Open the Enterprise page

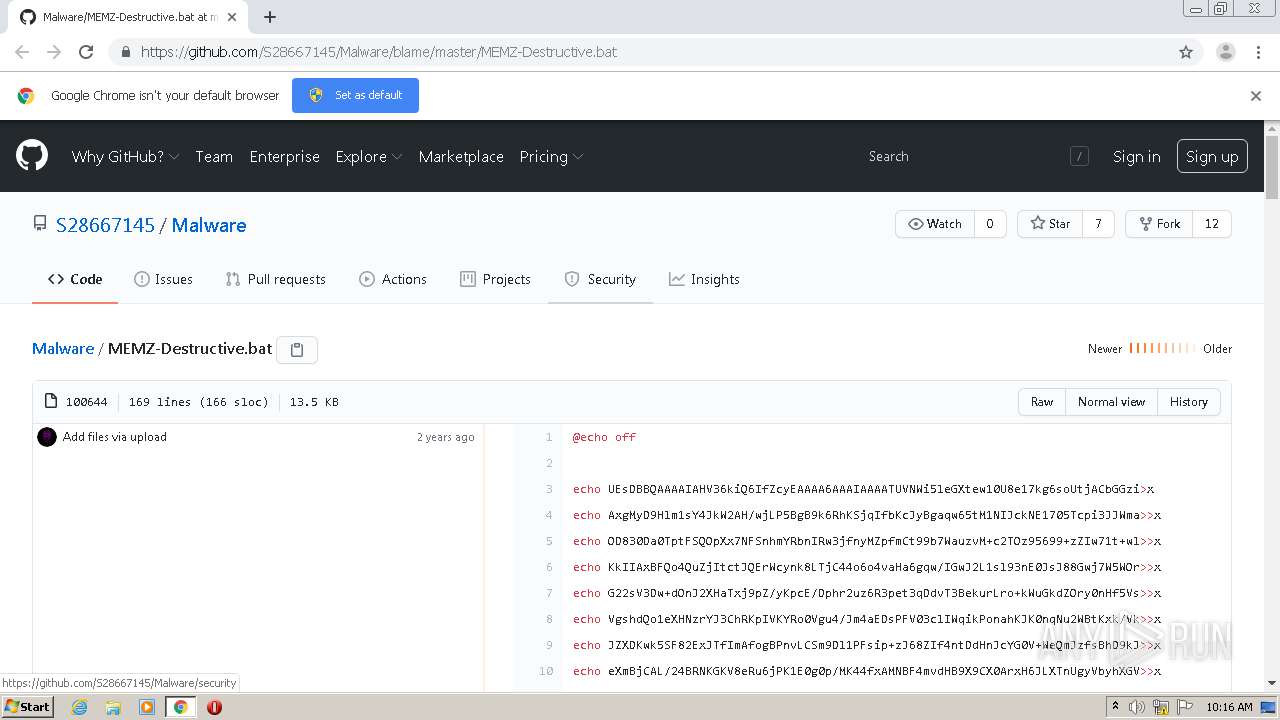click(x=285, y=157)
